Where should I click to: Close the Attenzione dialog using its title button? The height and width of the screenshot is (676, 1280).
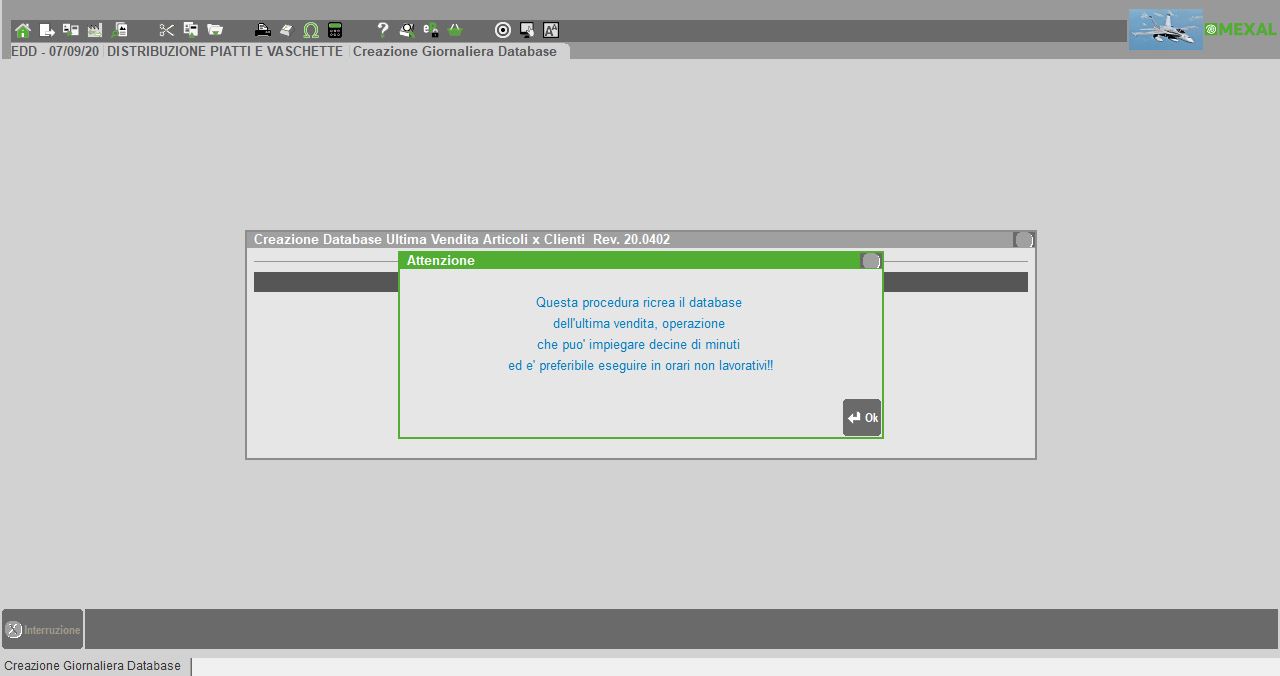[871, 261]
